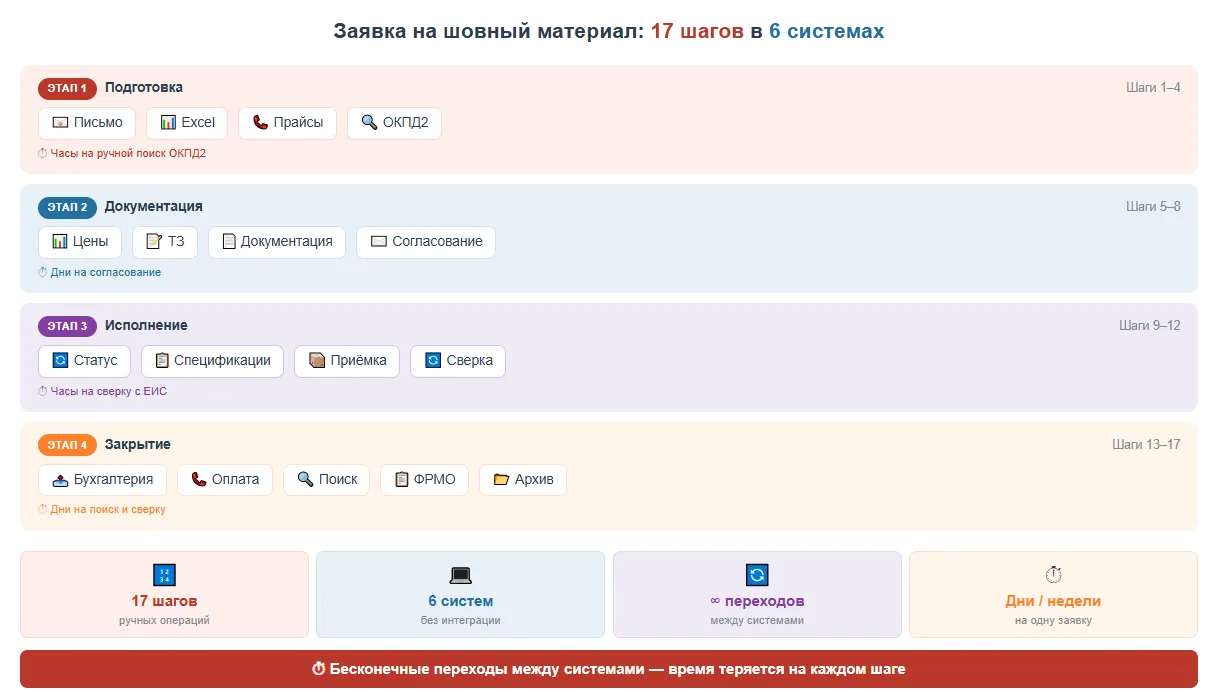Click the 6 систем summary value
The image size is (1215, 692).
(461, 602)
